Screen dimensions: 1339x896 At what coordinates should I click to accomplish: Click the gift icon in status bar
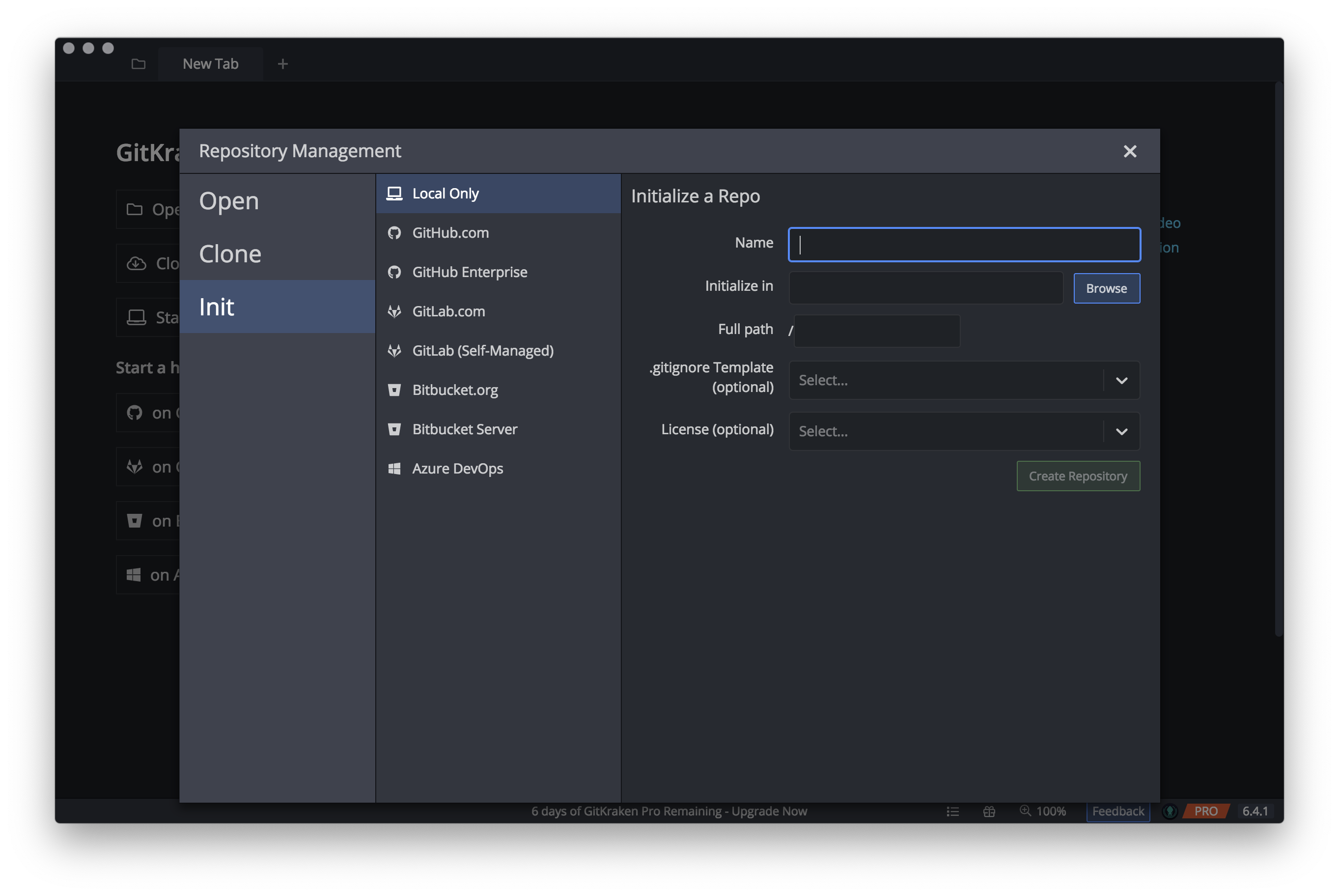click(989, 812)
